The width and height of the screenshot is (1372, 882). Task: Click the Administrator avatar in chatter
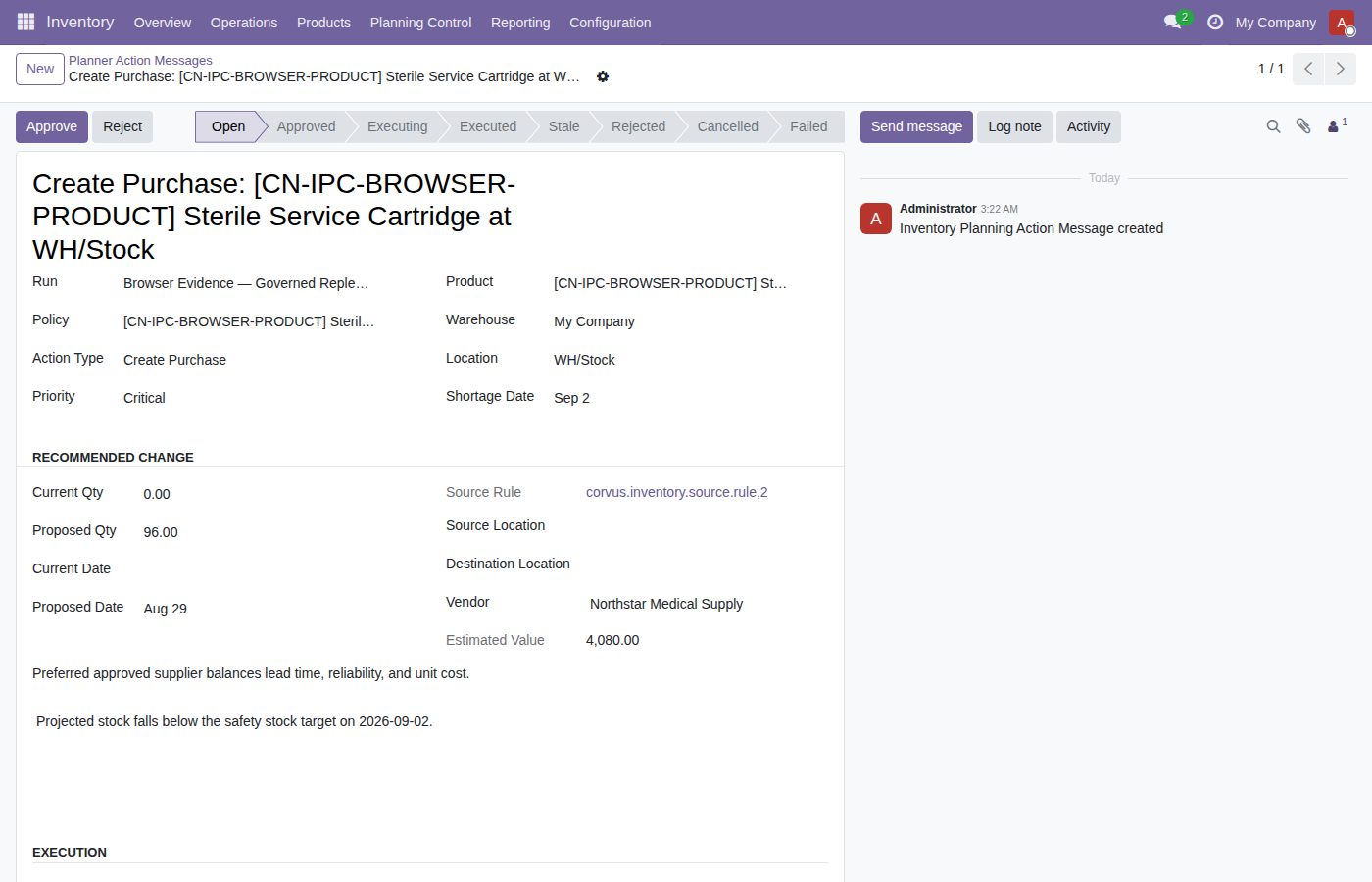point(876,219)
